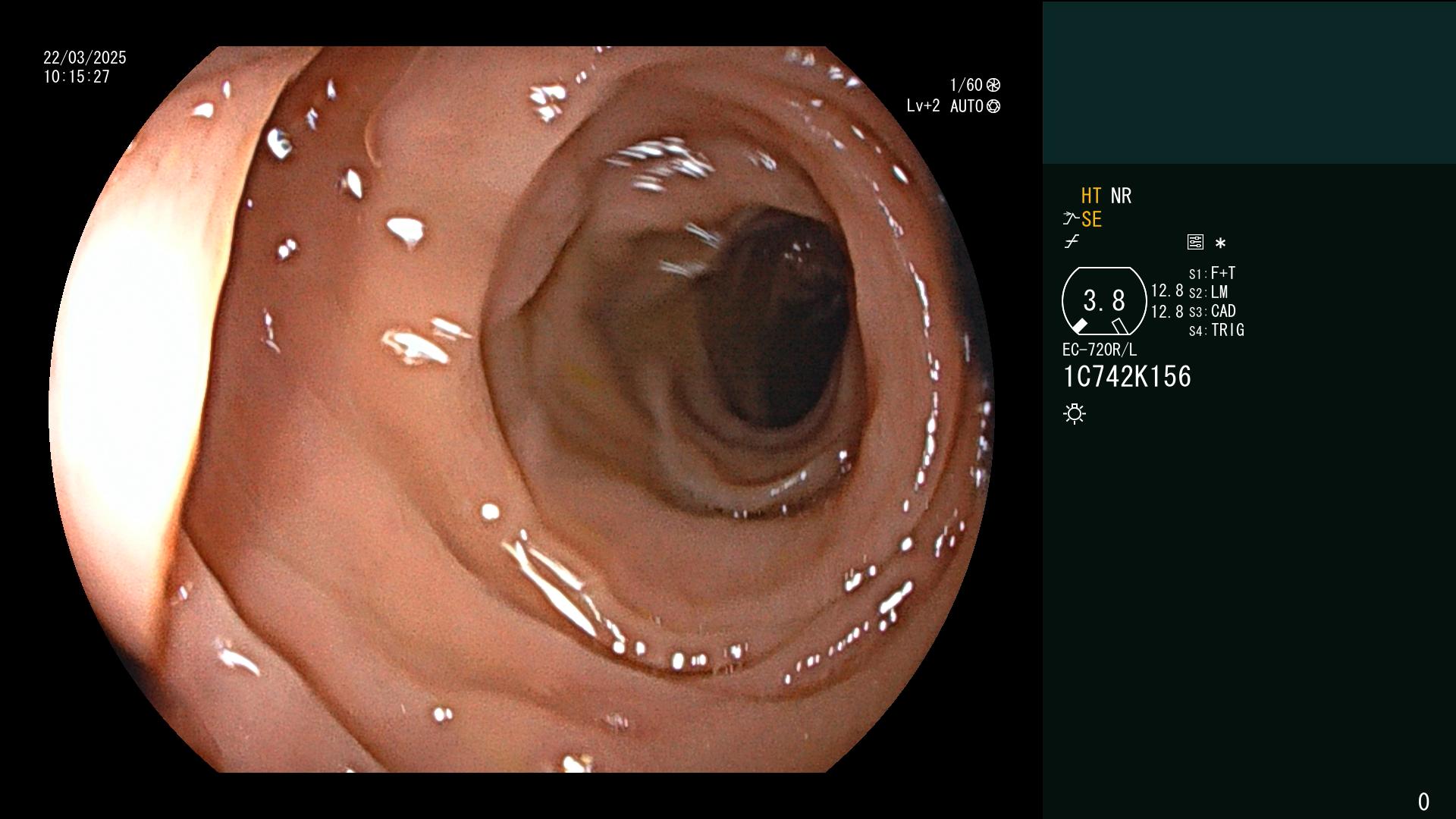
Task: Click the 1/60 shutter speed value
Action: pyautogui.click(x=966, y=85)
